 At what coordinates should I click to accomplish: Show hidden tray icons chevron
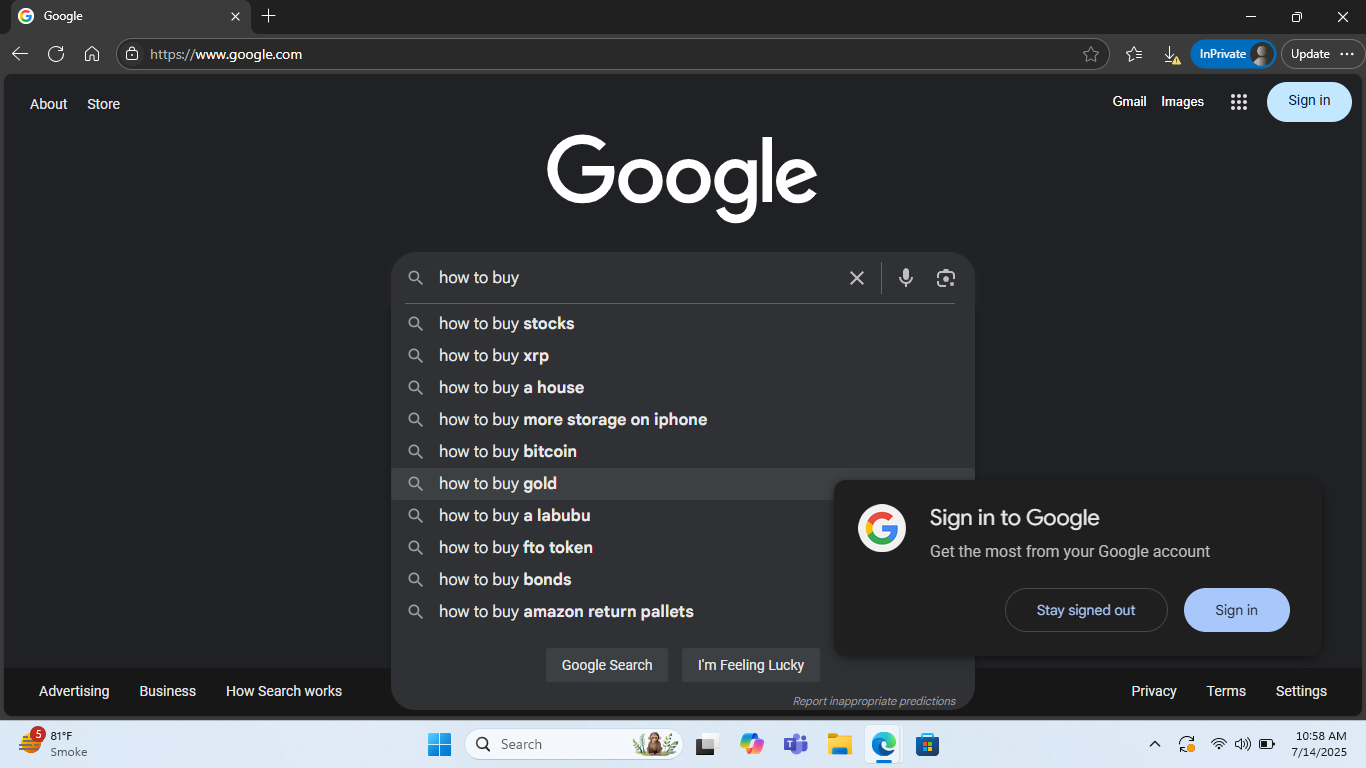1155,744
